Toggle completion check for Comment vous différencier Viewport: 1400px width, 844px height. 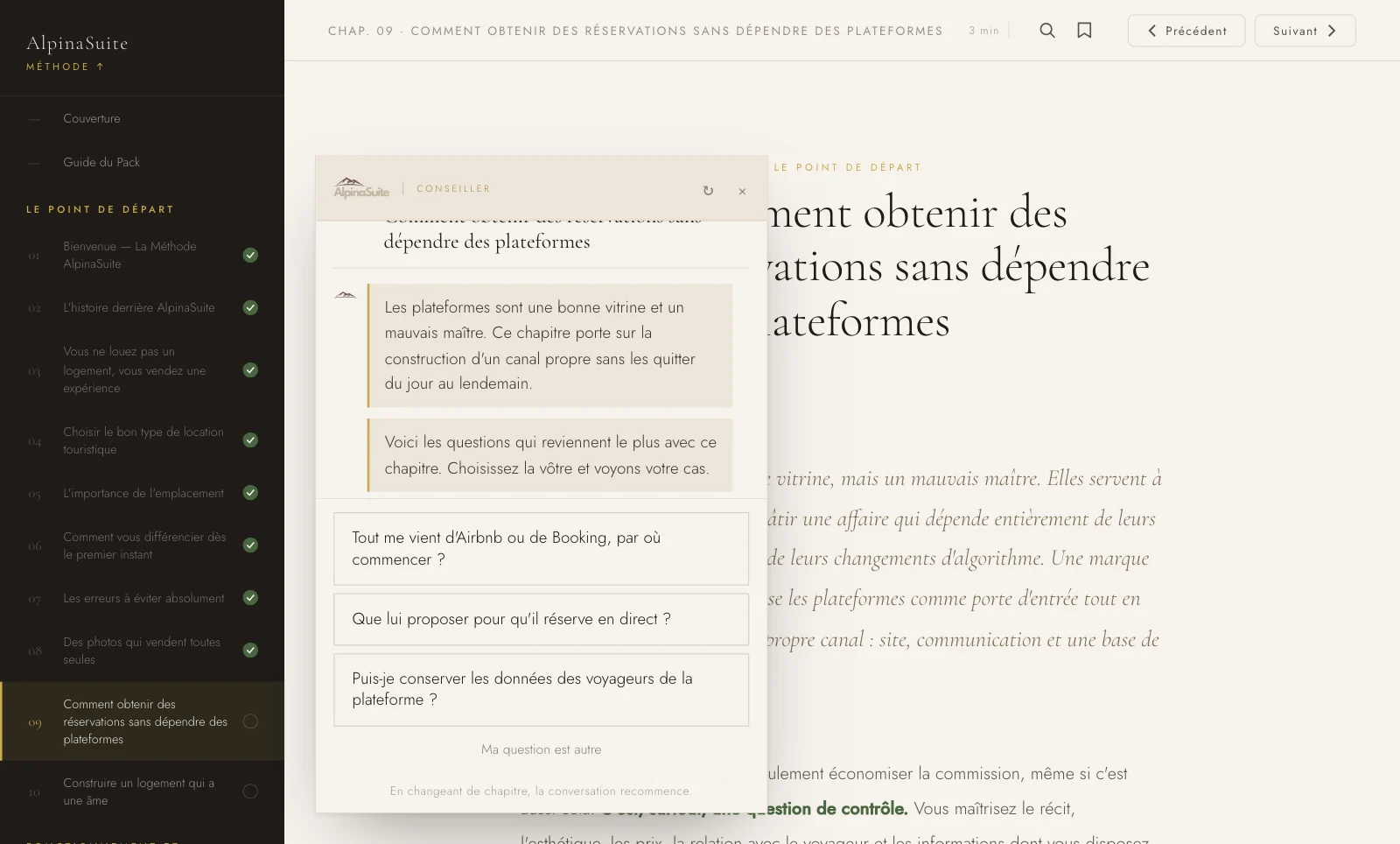point(250,545)
